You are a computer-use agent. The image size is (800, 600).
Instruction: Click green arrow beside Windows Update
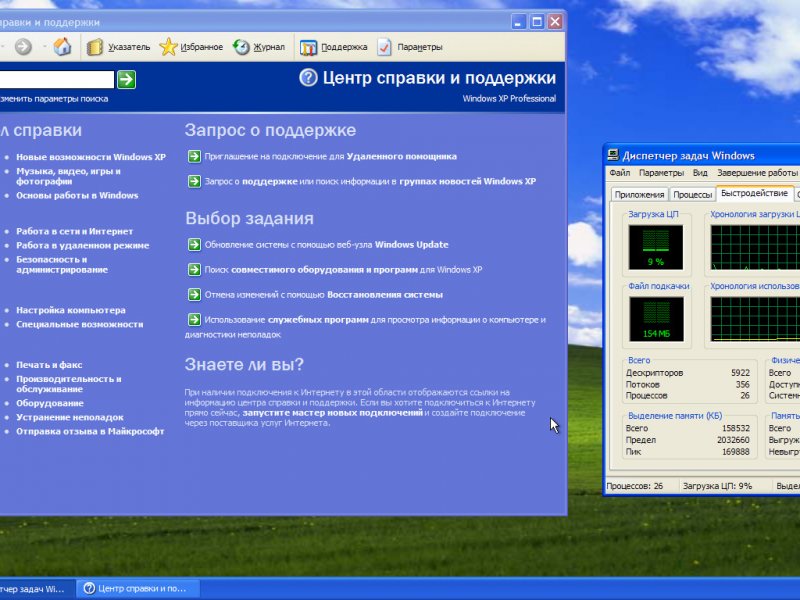[x=194, y=244]
